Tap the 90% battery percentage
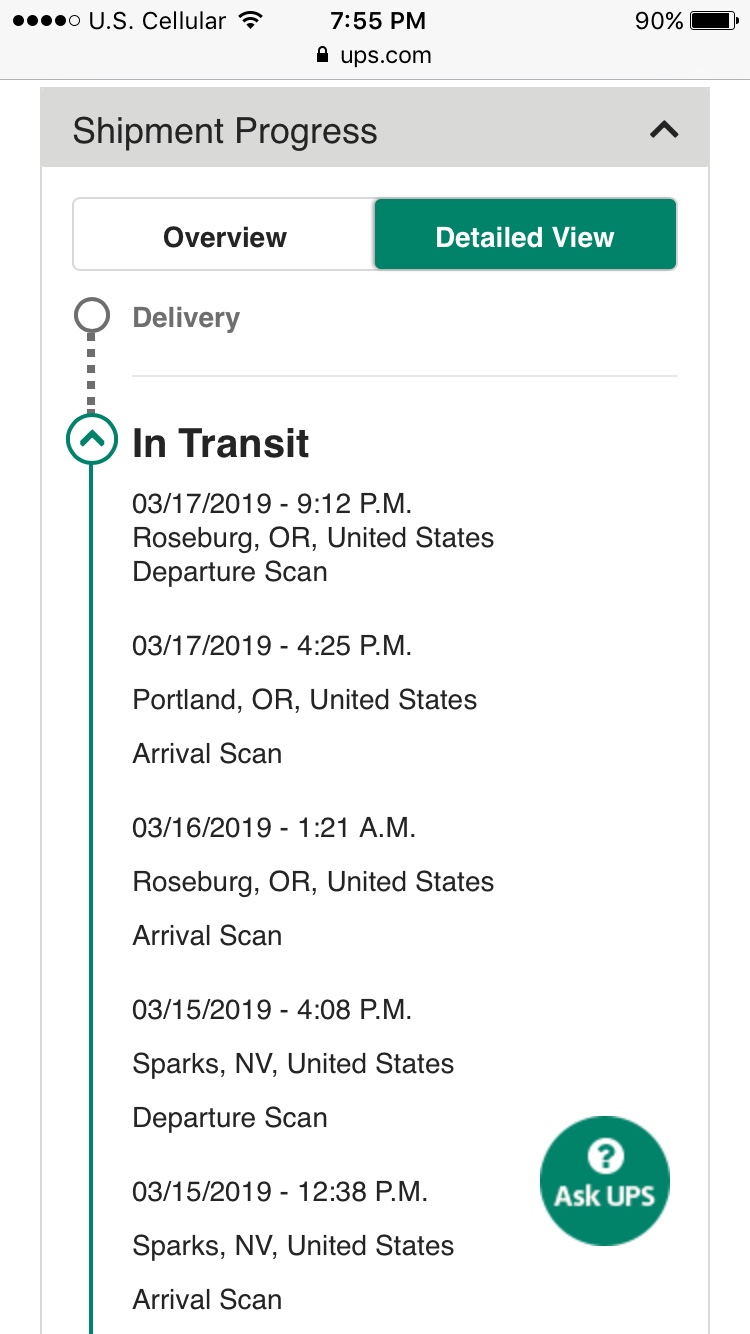Image resolution: width=750 pixels, height=1334 pixels. pos(659,20)
